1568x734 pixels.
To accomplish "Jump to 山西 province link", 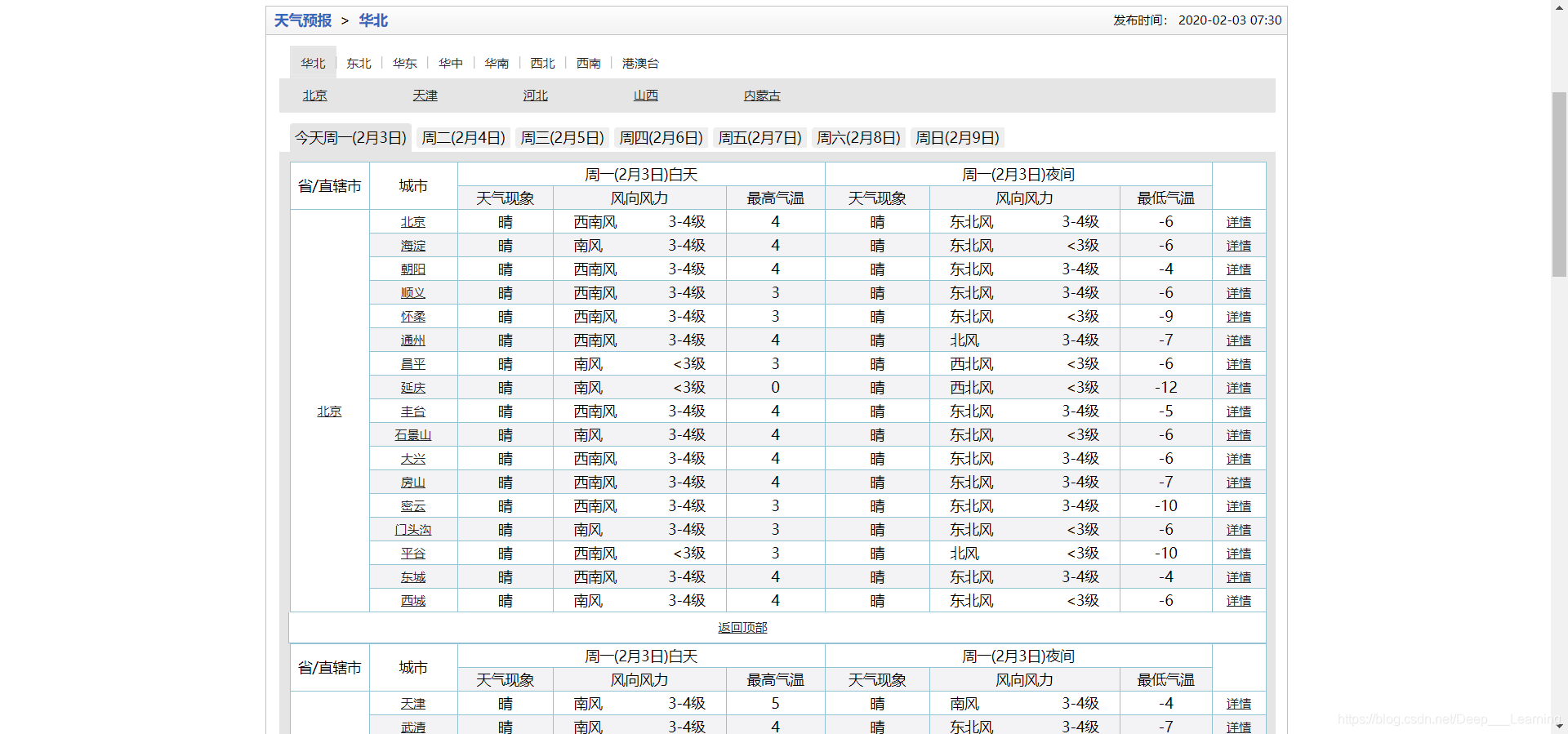I will (645, 96).
